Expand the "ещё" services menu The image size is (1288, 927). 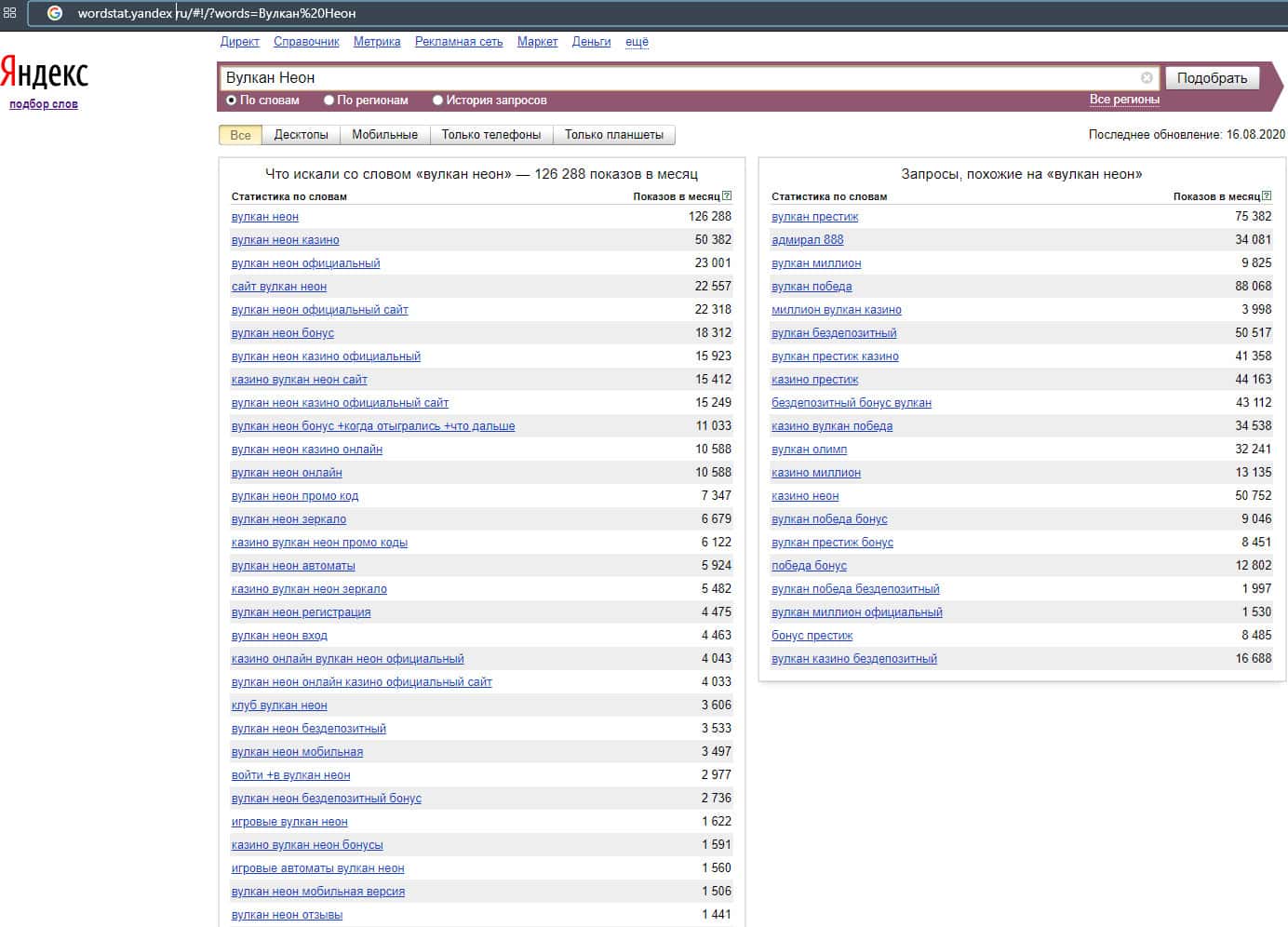pyautogui.click(x=637, y=42)
